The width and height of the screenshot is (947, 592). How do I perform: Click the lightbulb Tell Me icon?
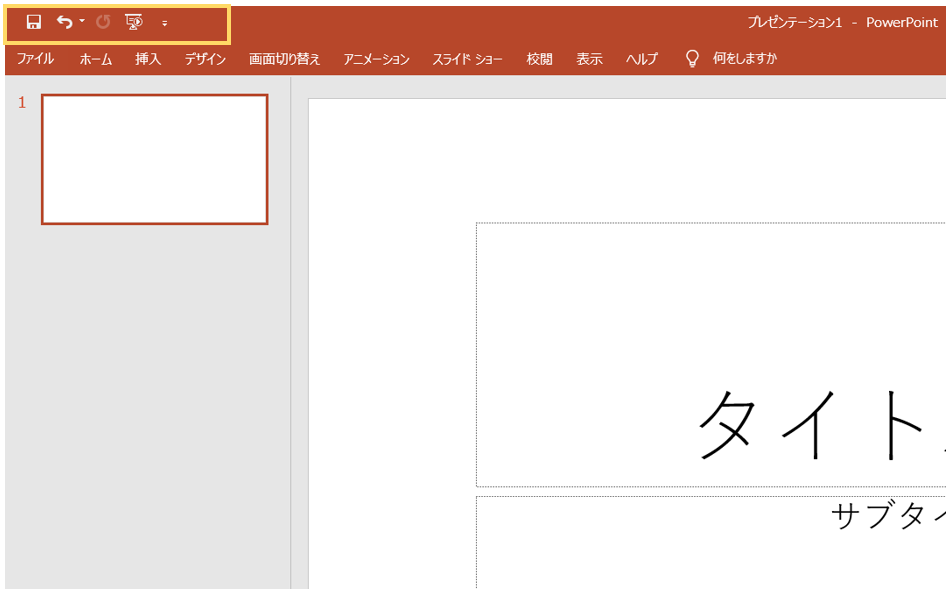click(x=692, y=59)
